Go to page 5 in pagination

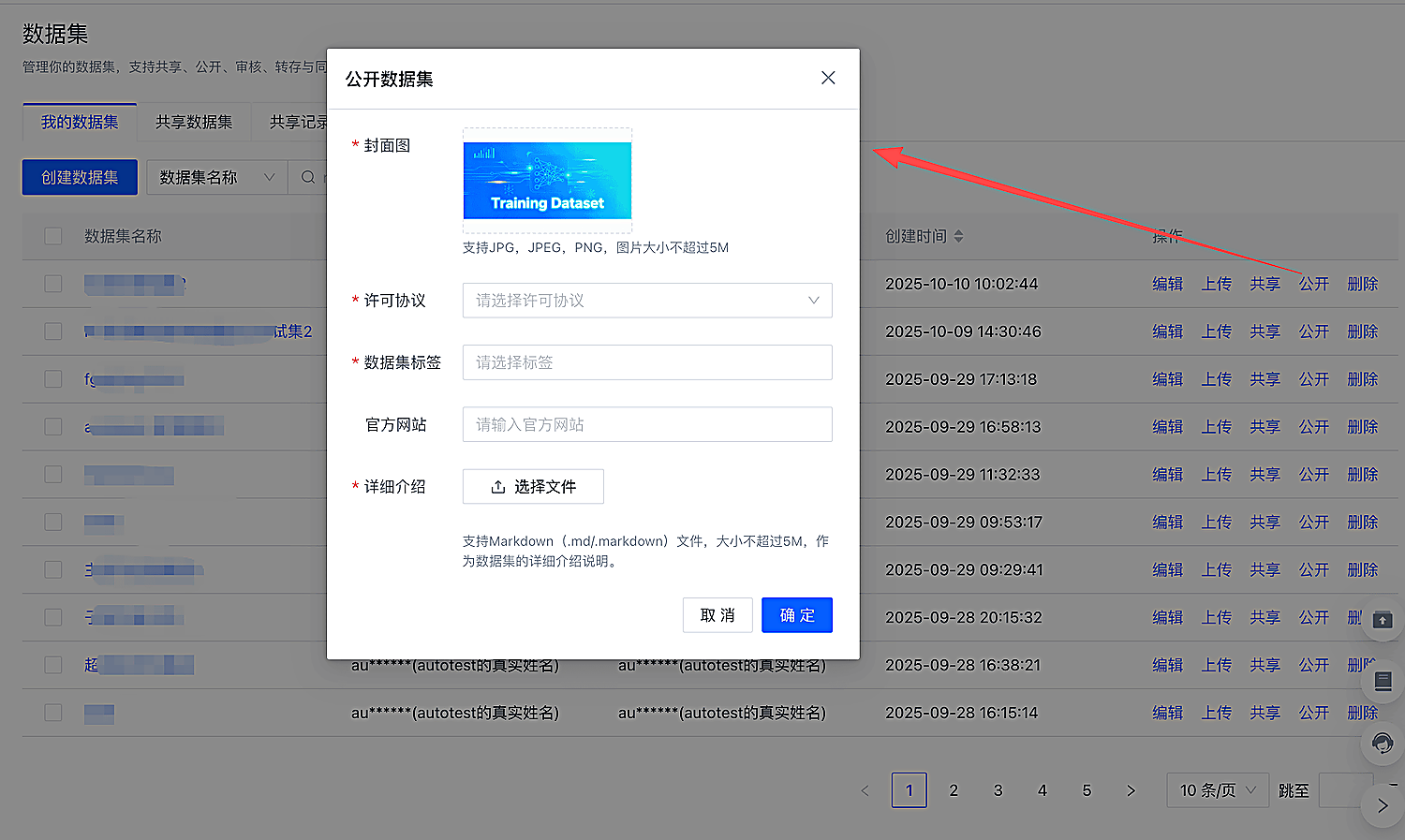(1087, 790)
